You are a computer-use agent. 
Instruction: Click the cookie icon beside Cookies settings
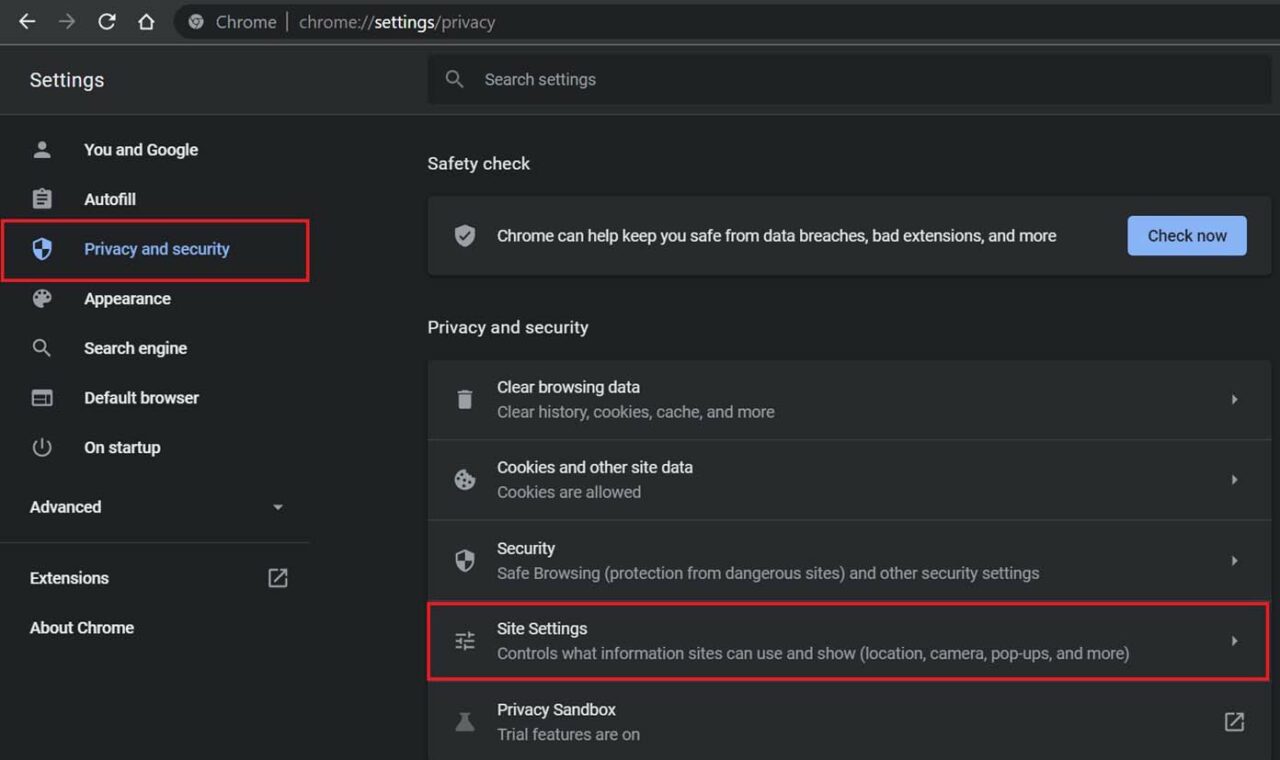[x=464, y=479]
